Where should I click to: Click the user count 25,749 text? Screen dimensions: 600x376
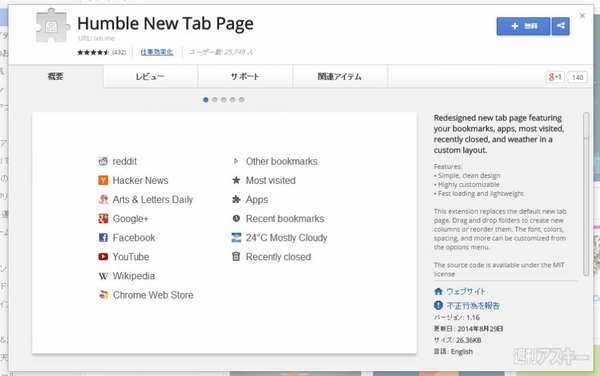point(221,52)
